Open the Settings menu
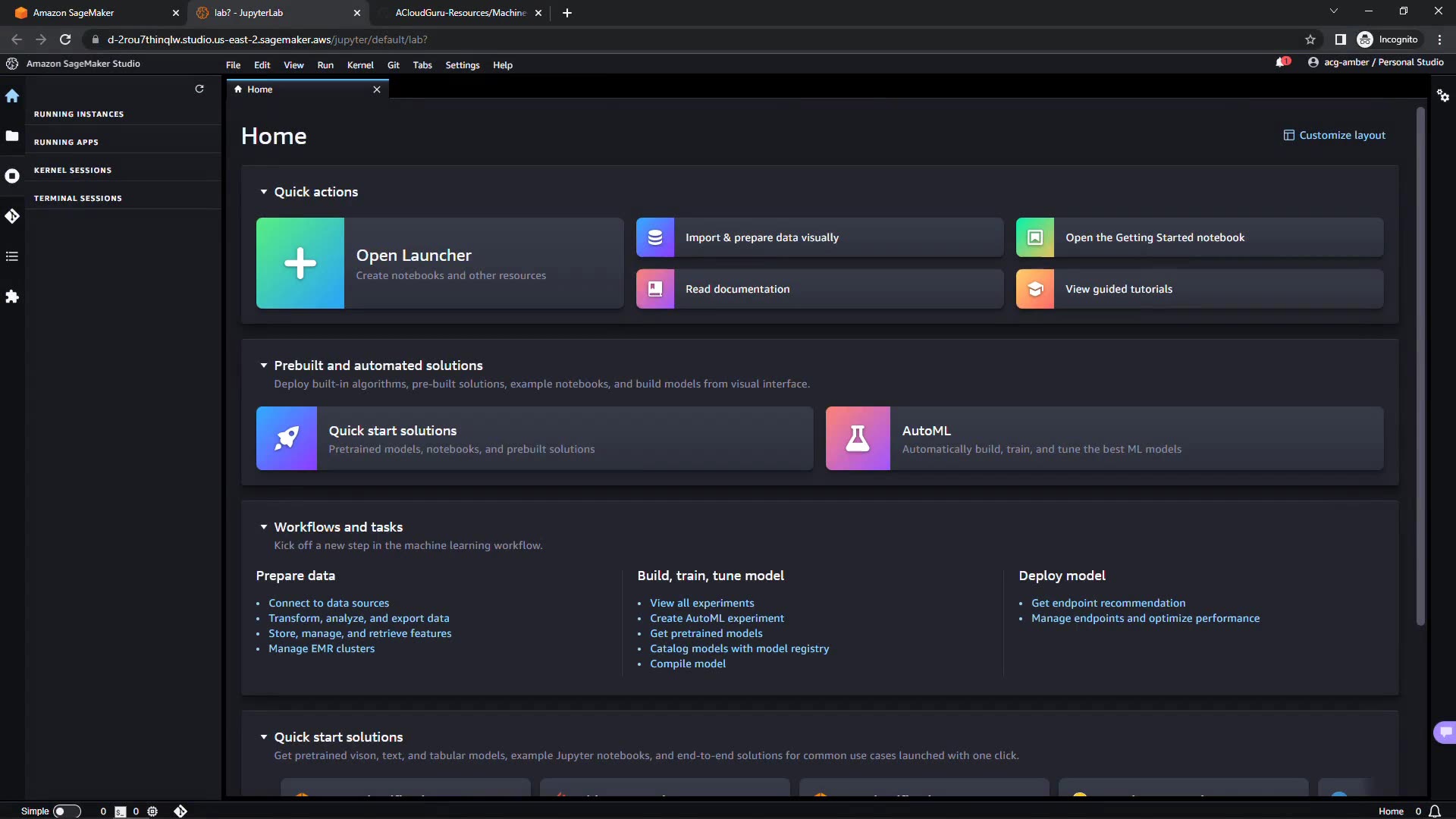This screenshot has height=819, width=1456. click(462, 65)
